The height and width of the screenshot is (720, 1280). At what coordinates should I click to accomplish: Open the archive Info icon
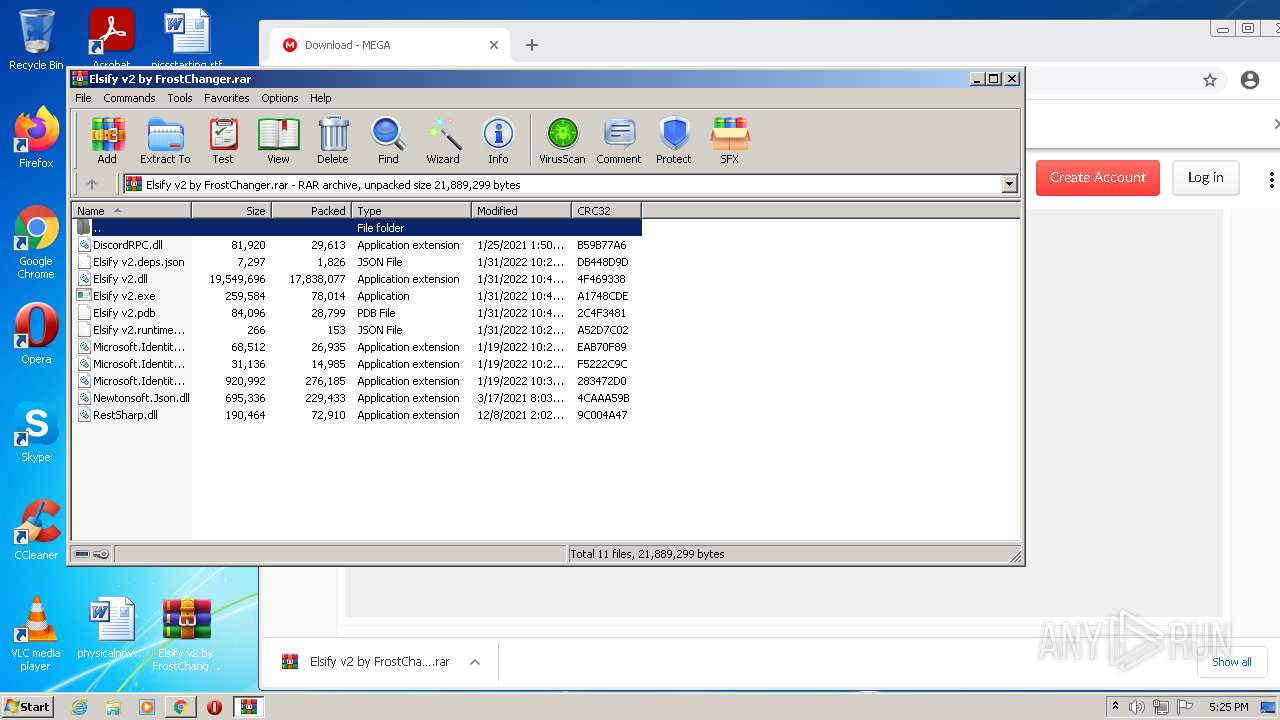click(x=498, y=141)
